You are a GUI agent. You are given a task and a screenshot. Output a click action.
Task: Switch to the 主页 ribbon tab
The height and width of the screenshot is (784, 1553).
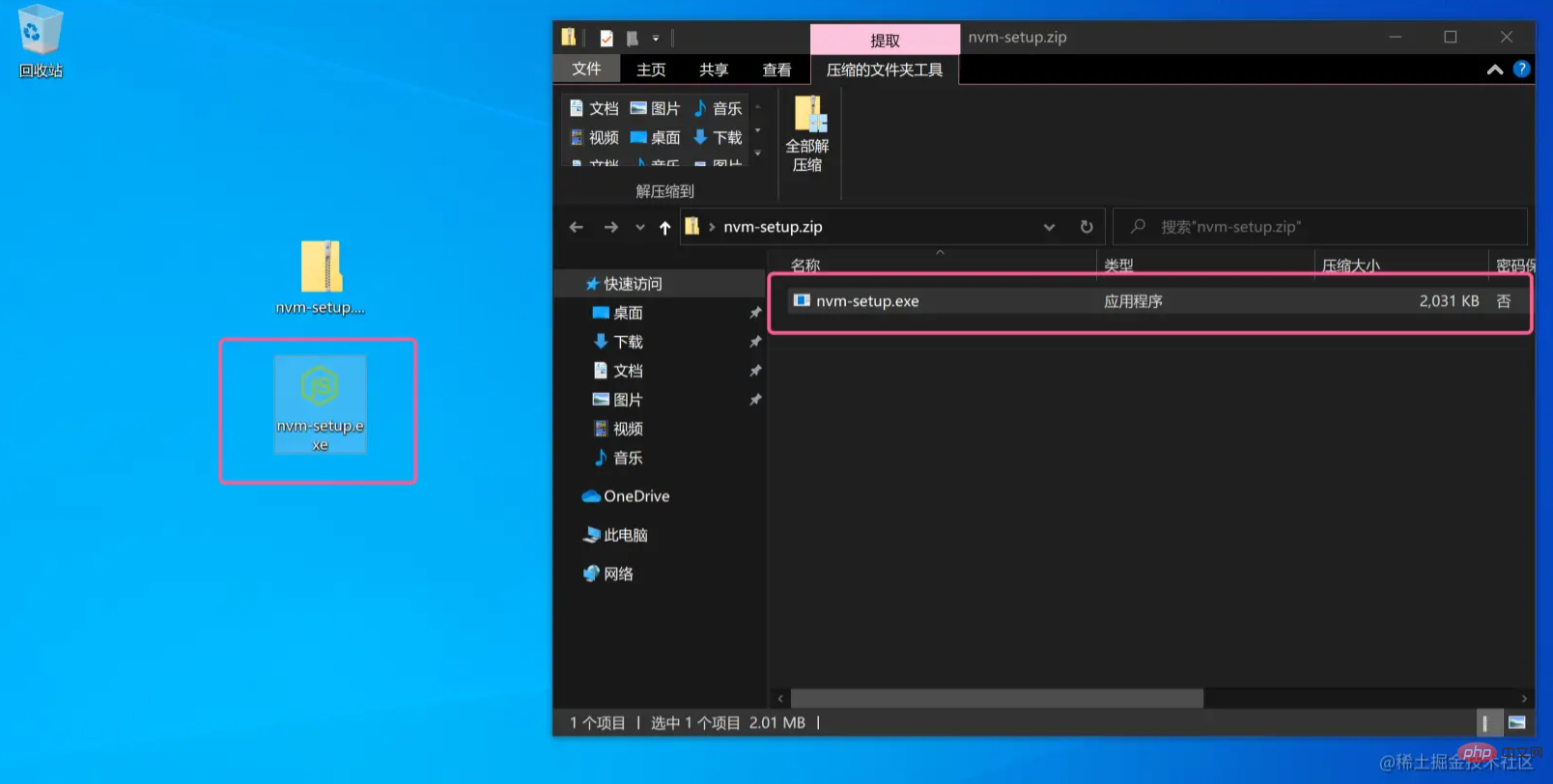651,70
